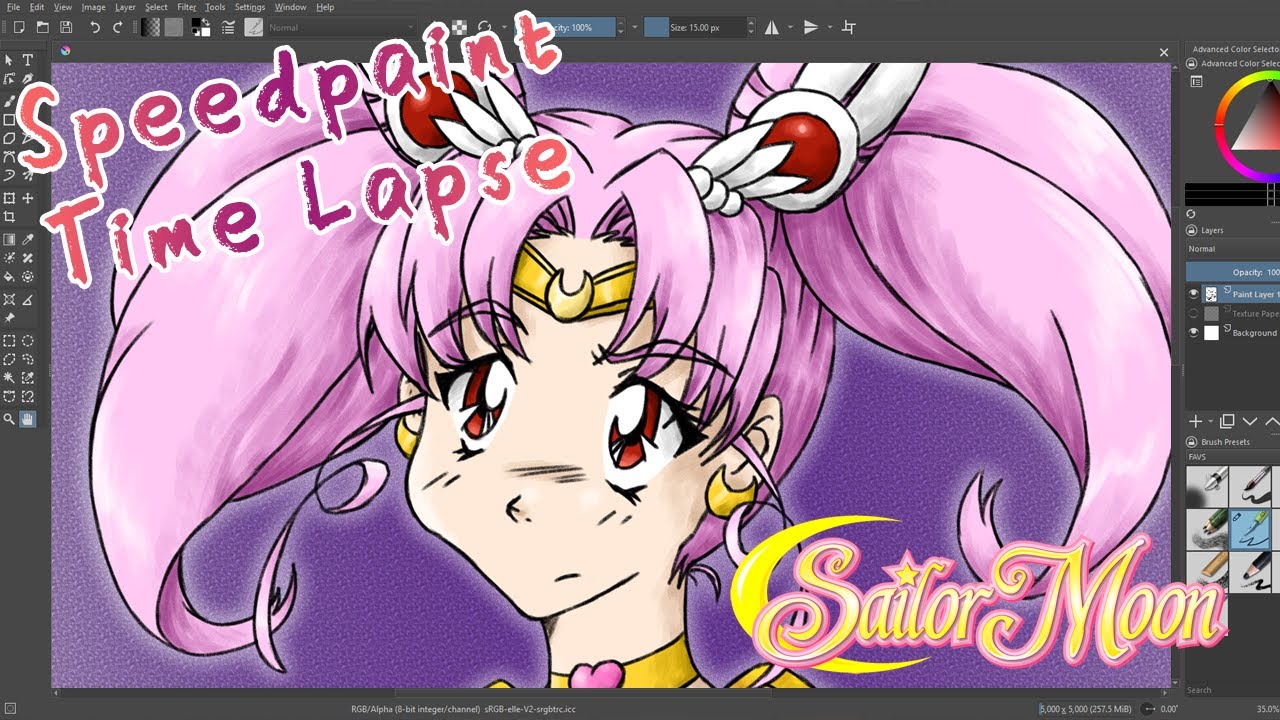Select the Assistant tool
Screen dimensions: 1280x720
tap(9, 299)
